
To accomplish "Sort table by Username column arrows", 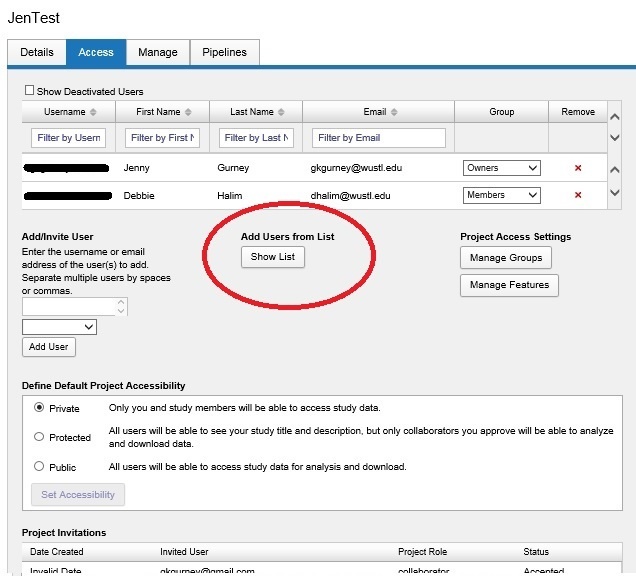I will tap(94, 112).
